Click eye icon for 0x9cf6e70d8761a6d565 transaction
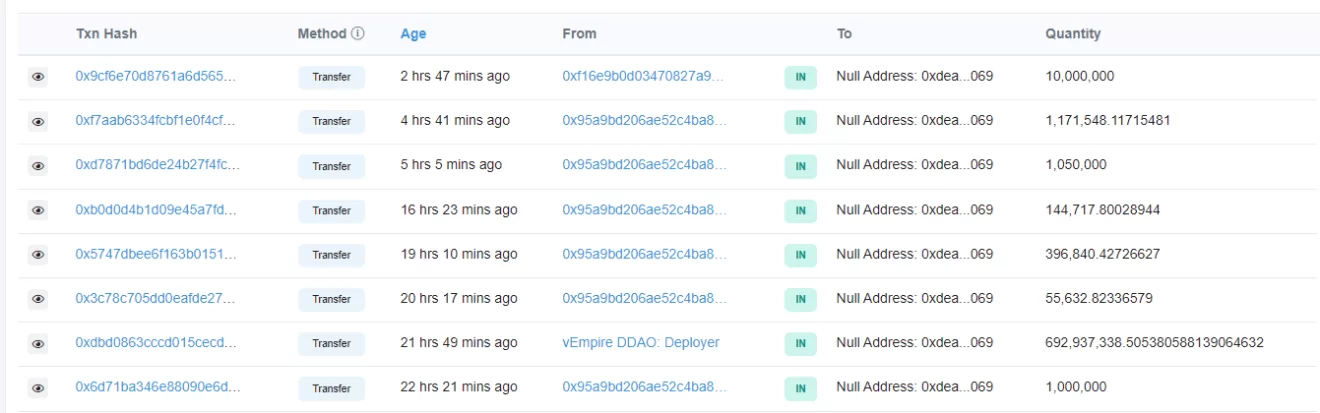Image resolution: width=1320 pixels, height=413 pixels. click(38, 77)
